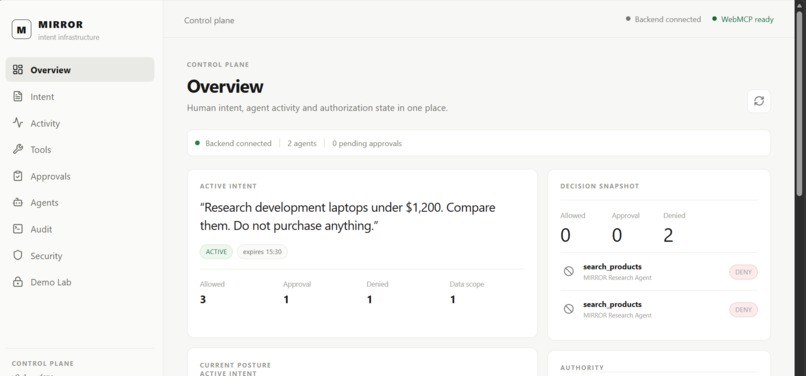
Task: Click the Audit terminal icon
Action: (18, 229)
